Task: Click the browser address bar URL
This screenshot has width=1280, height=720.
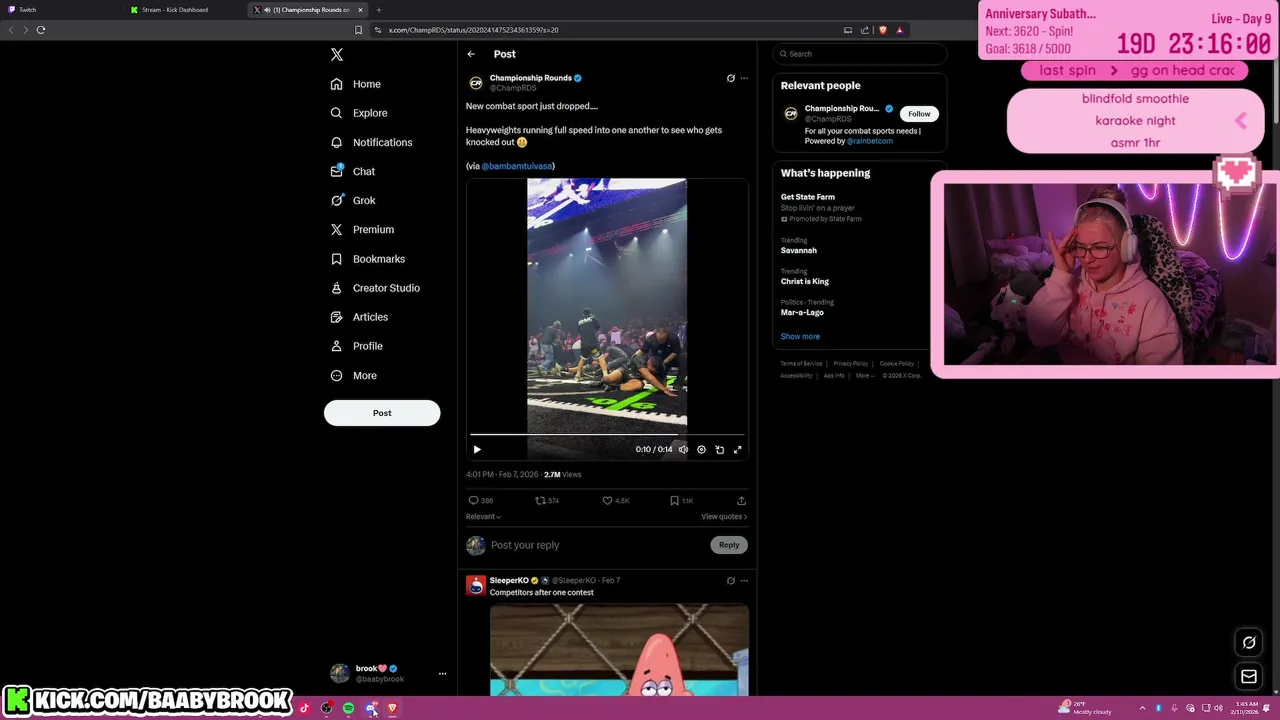Action: click(473, 30)
